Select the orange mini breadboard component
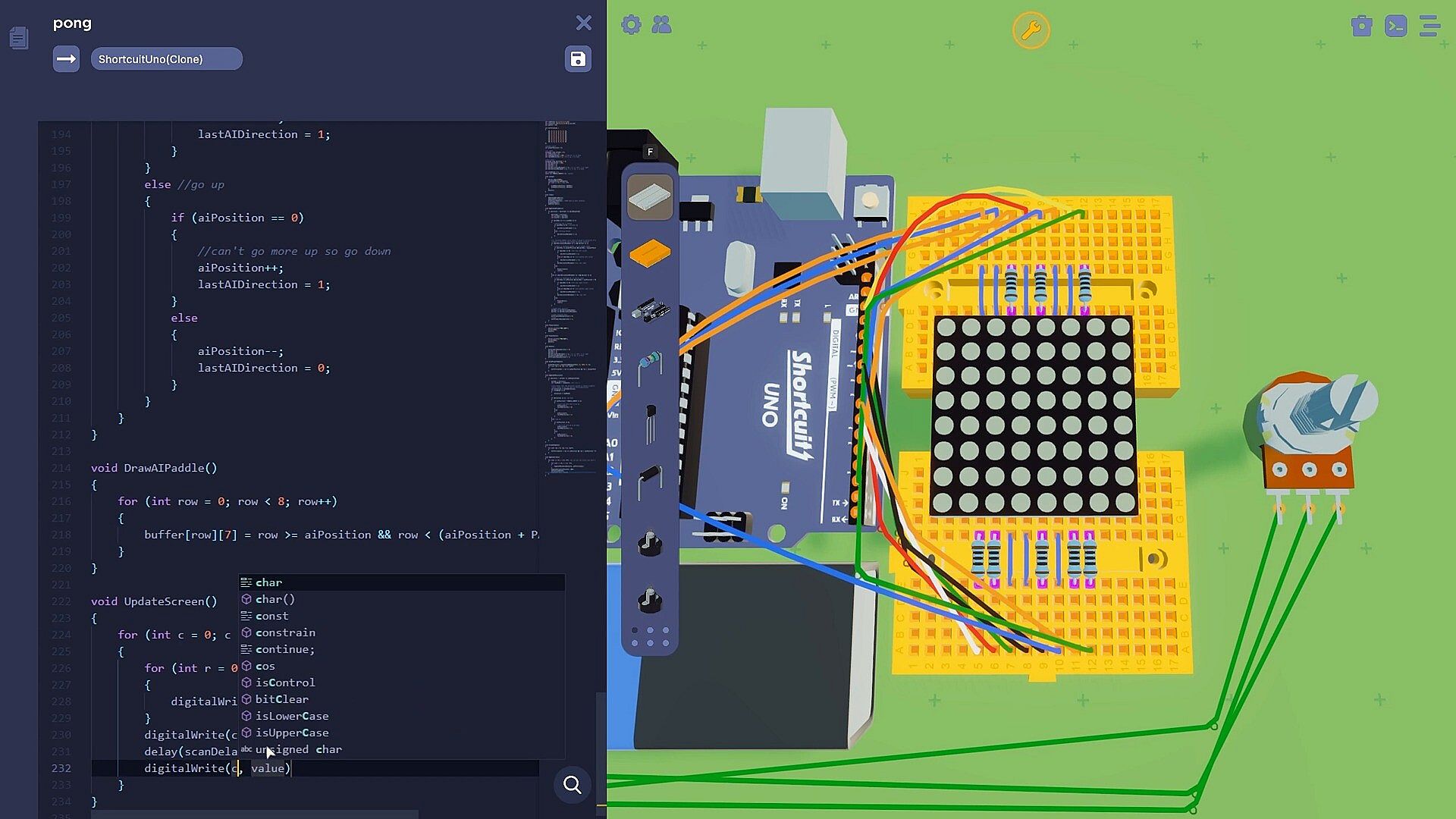Viewport: 1456px width, 819px height. (x=650, y=253)
